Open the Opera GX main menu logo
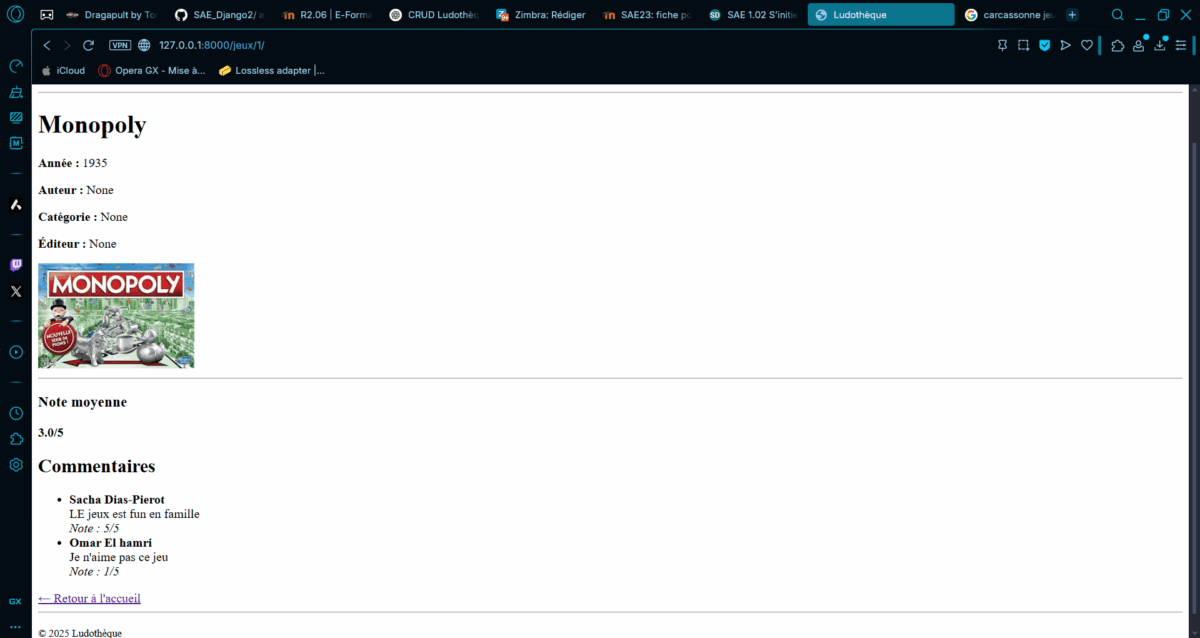1200x638 pixels. 16,15
